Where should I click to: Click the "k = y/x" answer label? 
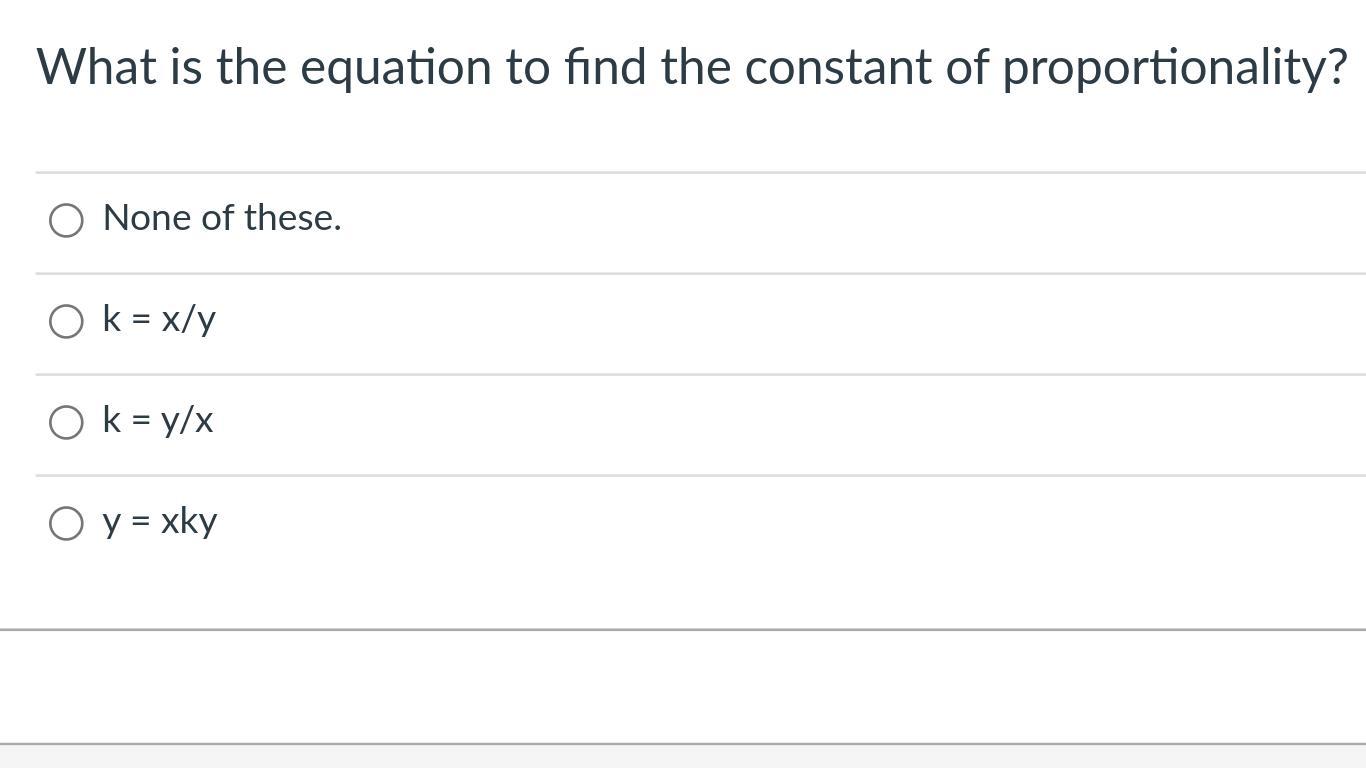point(158,420)
